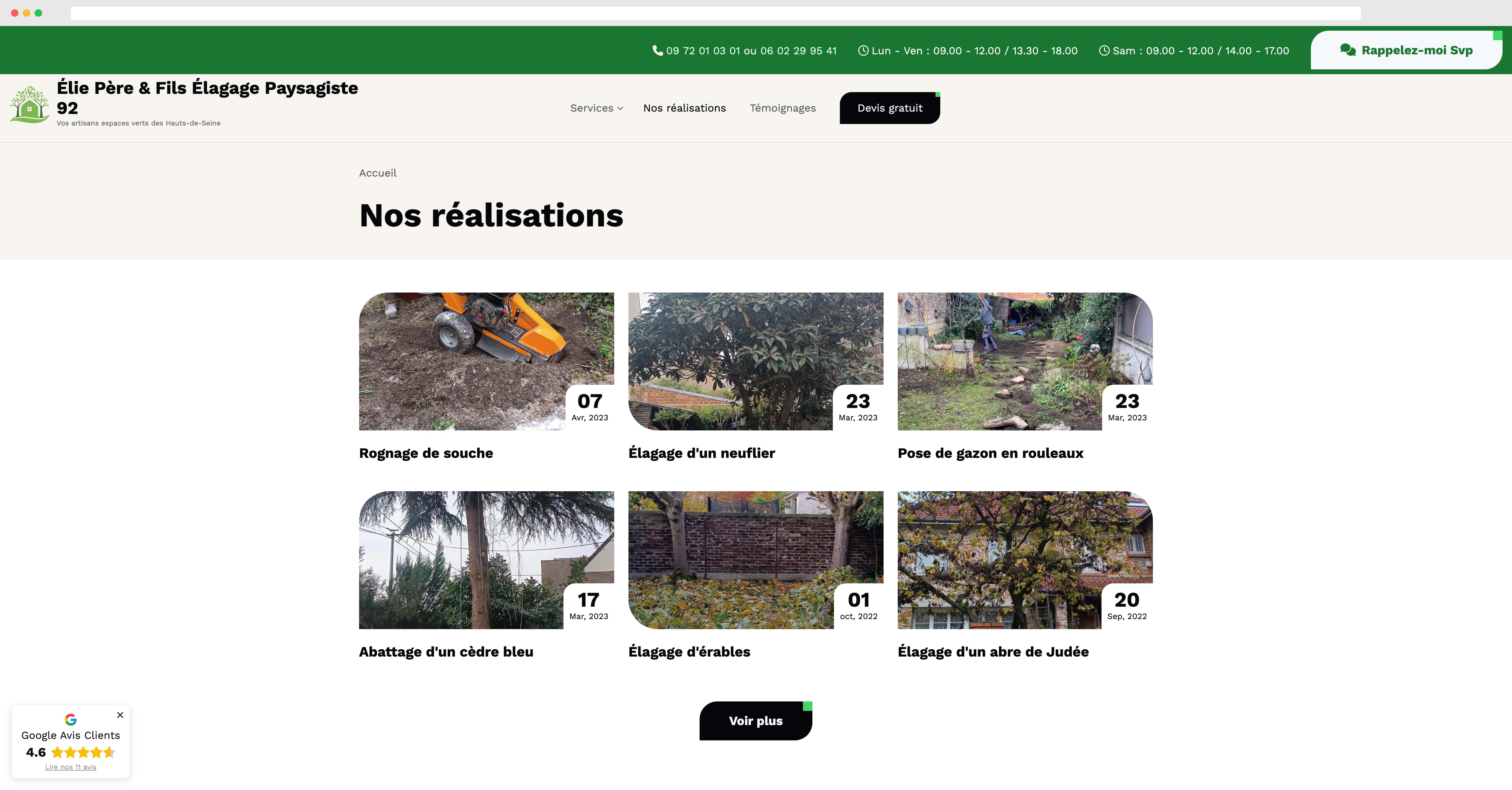1512x790 pixels.
Task: Open the Nos réalisations menu item
Action: coord(685,108)
